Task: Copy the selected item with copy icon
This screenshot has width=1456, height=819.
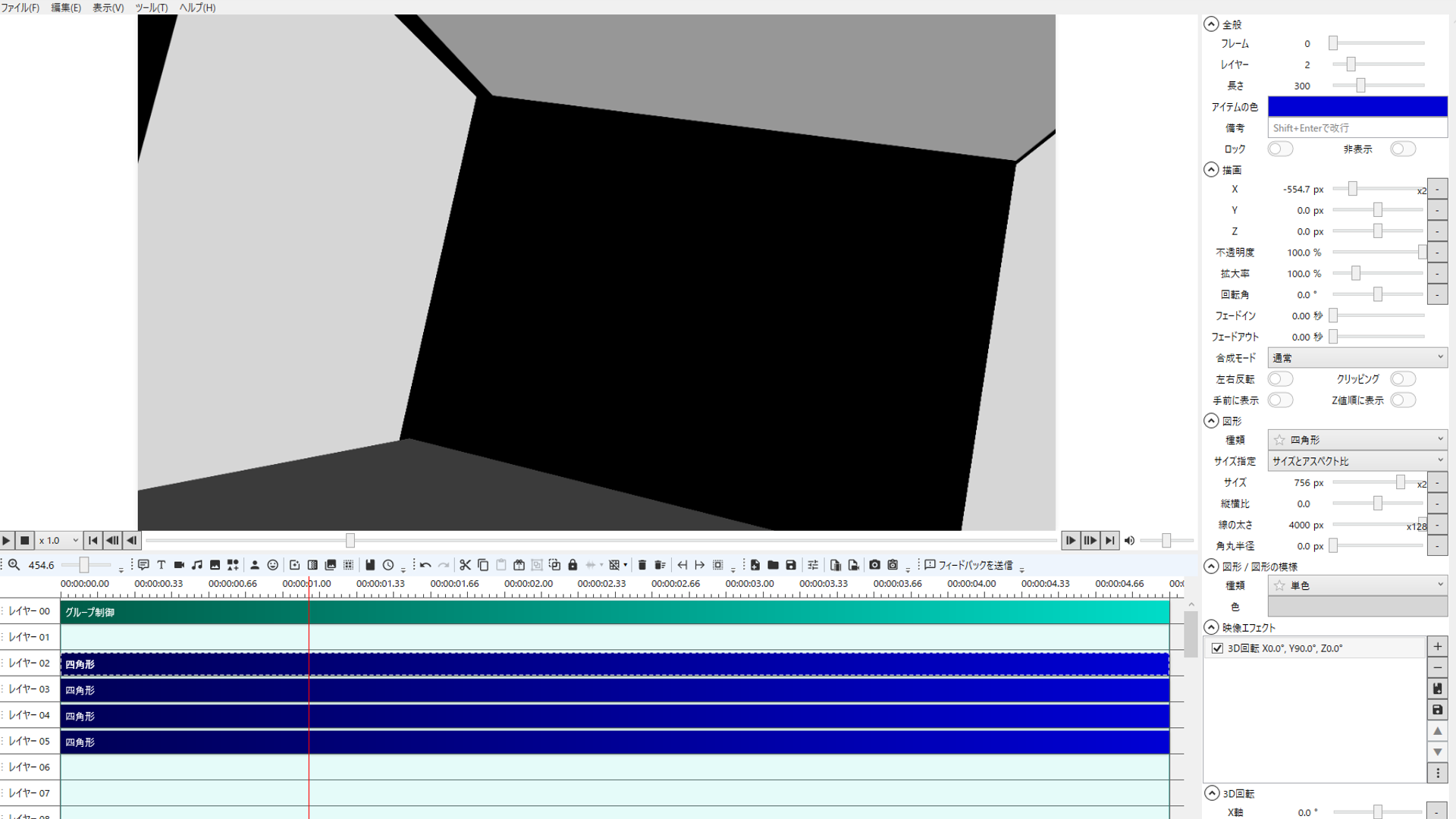Action: click(x=483, y=565)
